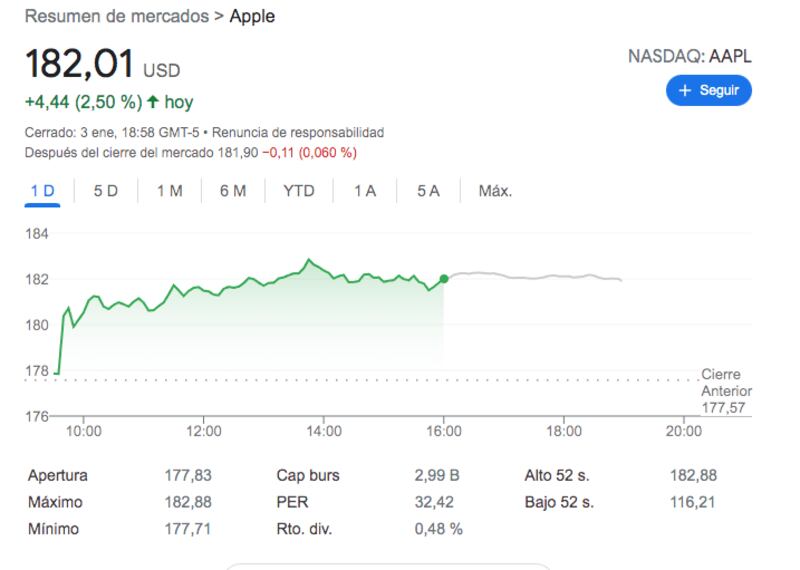Open Renuncia de responsabilidad disclaimer link
800x570 pixels.
click(298, 133)
